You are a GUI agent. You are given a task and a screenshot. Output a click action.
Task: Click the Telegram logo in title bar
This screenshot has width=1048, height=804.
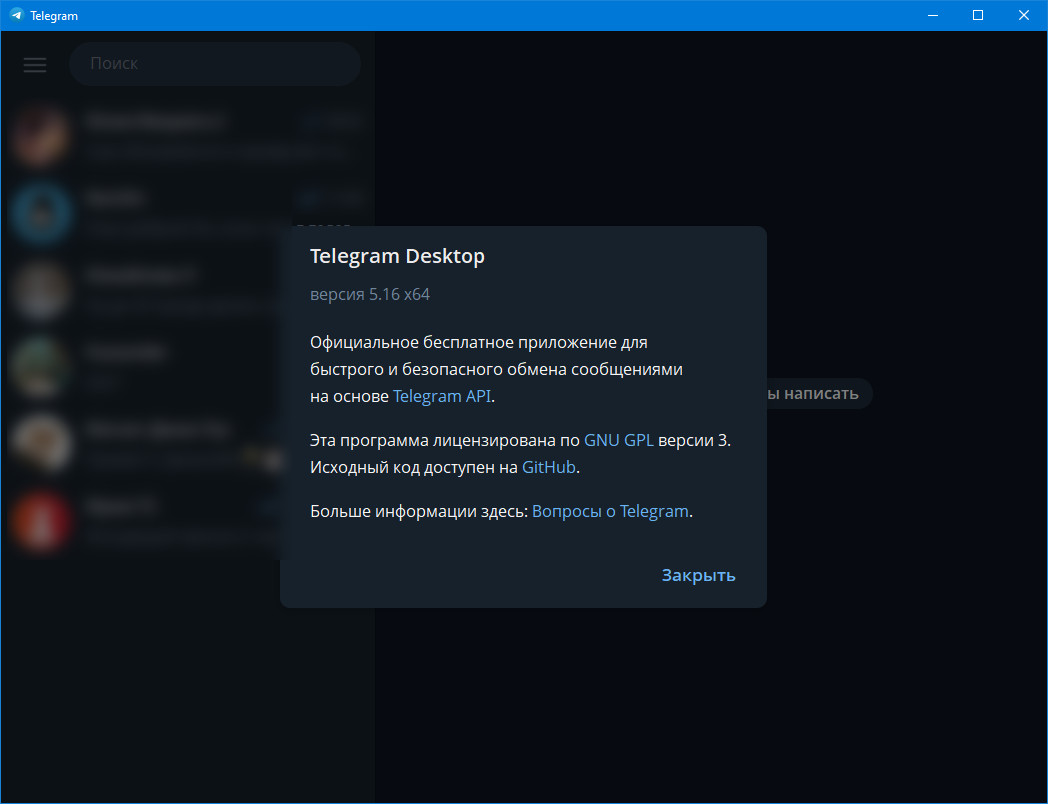pos(16,15)
